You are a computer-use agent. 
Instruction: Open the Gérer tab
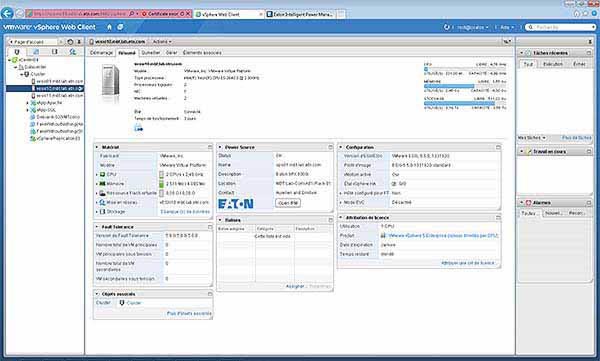point(171,52)
